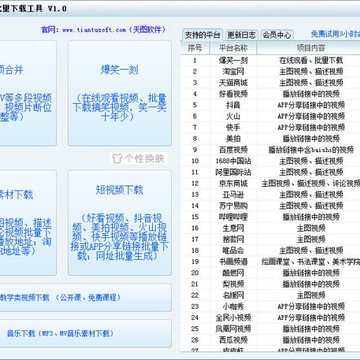Click sequence number 25 in the table
Image resolution: width=360 pixels, height=360 pixels.
195,329
